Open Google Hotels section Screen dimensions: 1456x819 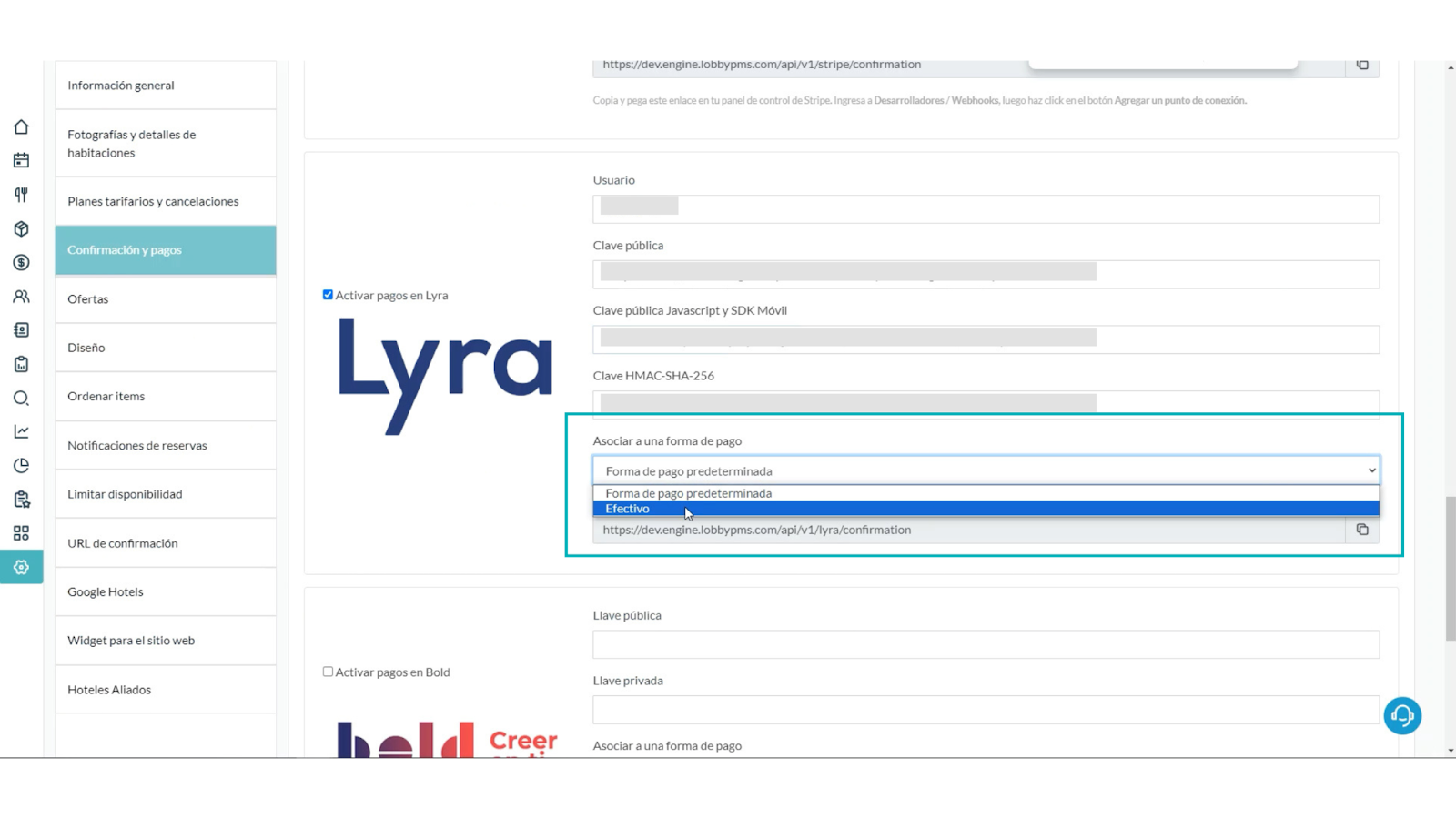click(x=166, y=591)
